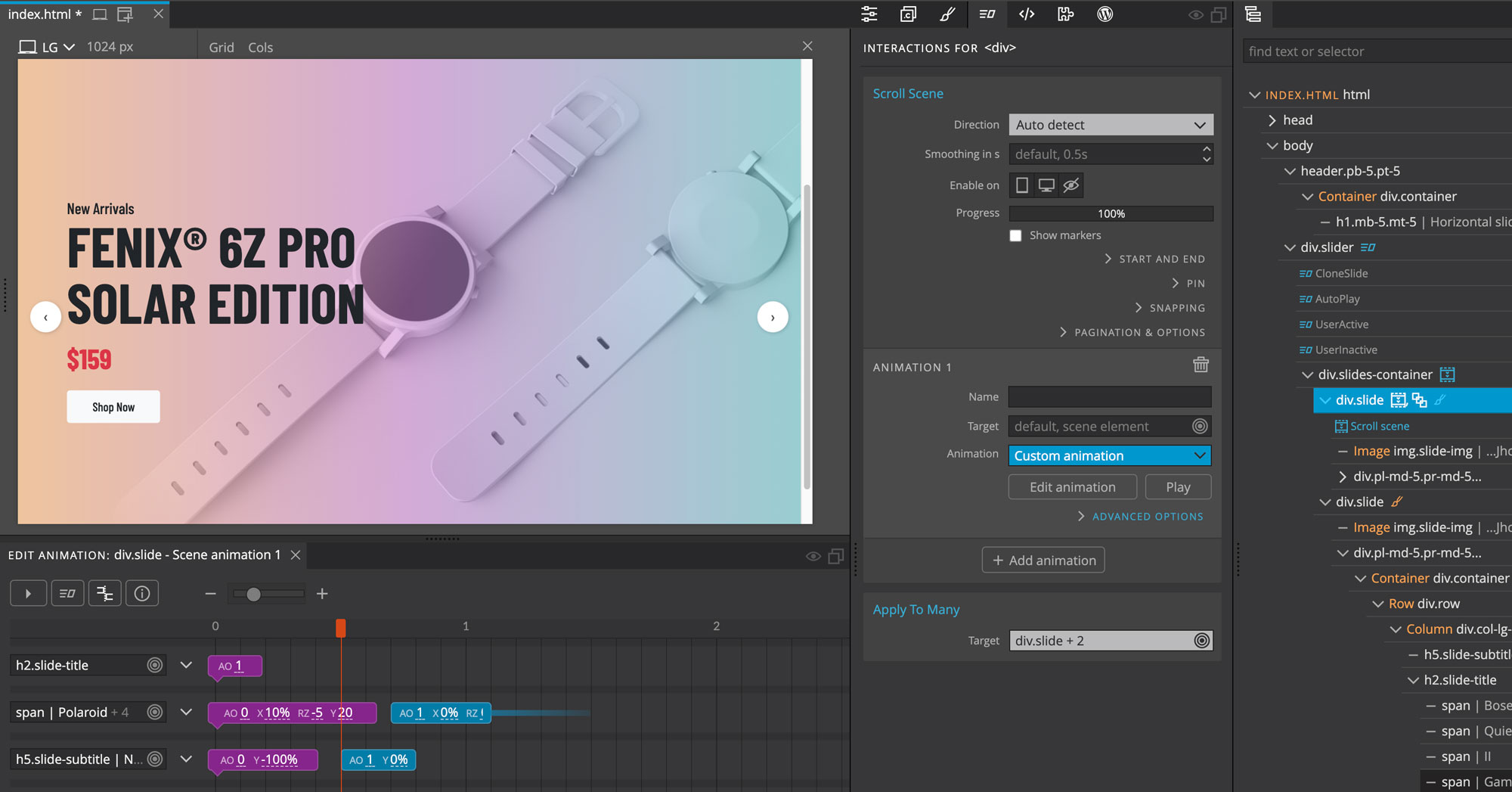Click the timeline info icon
The image size is (1512, 792).
(x=142, y=594)
